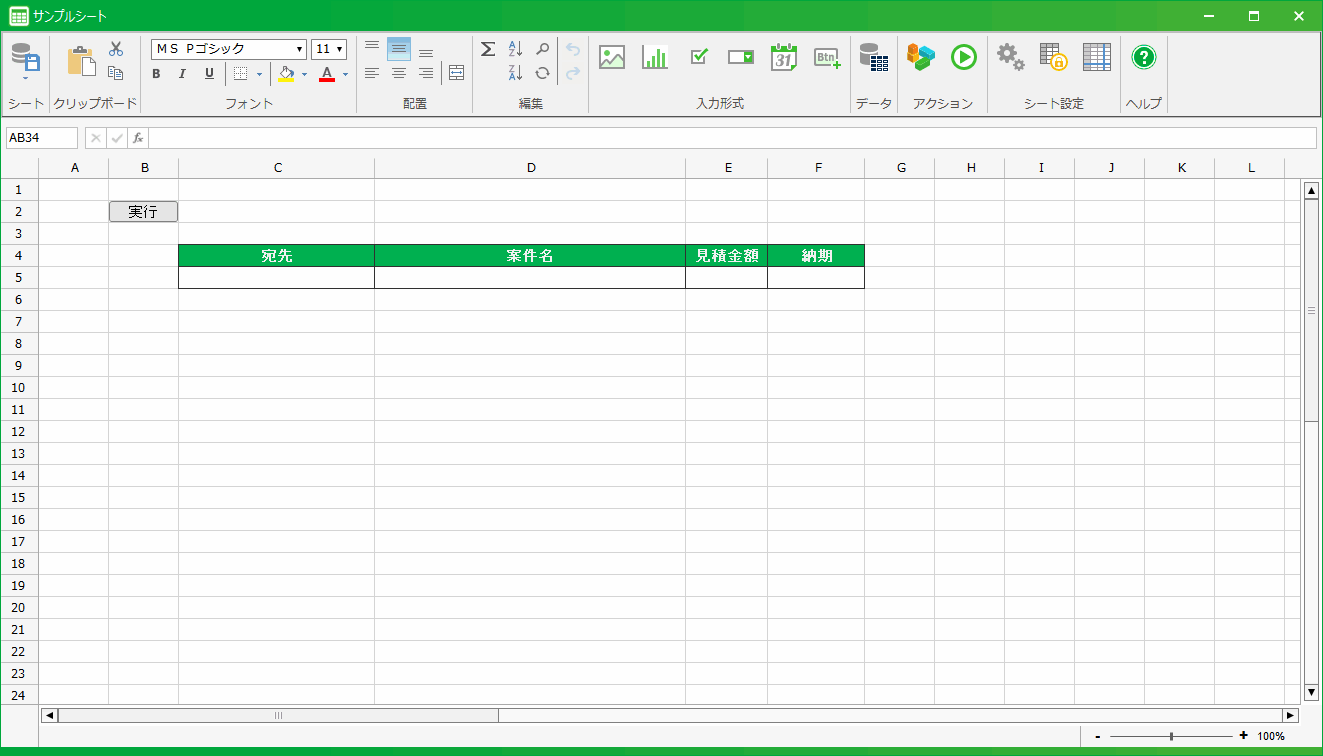
Task: Add a button control with the Btn icon
Action: [x=827, y=57]
